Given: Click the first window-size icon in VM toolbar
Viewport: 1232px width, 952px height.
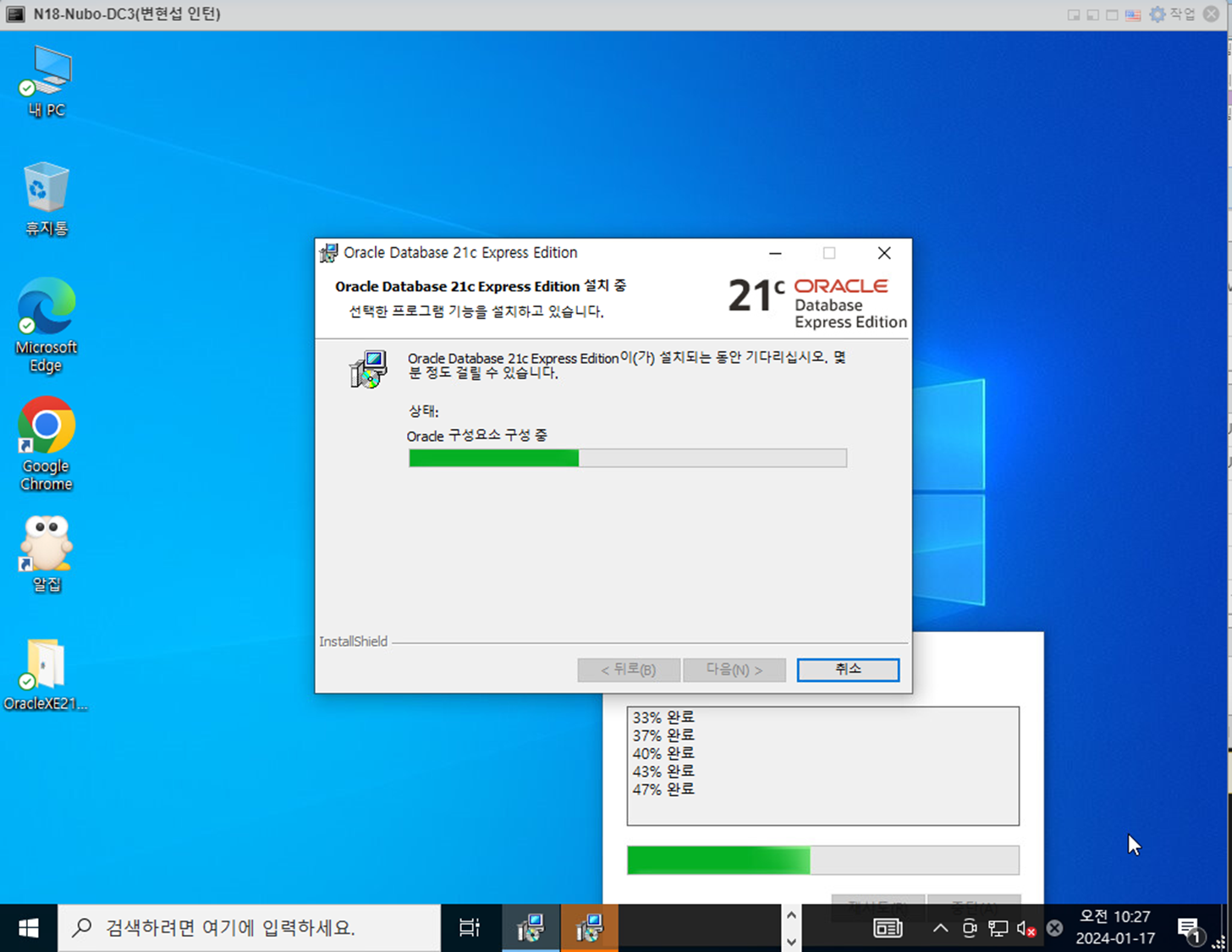Looking at the screenshot, I should coord(1074,15).
